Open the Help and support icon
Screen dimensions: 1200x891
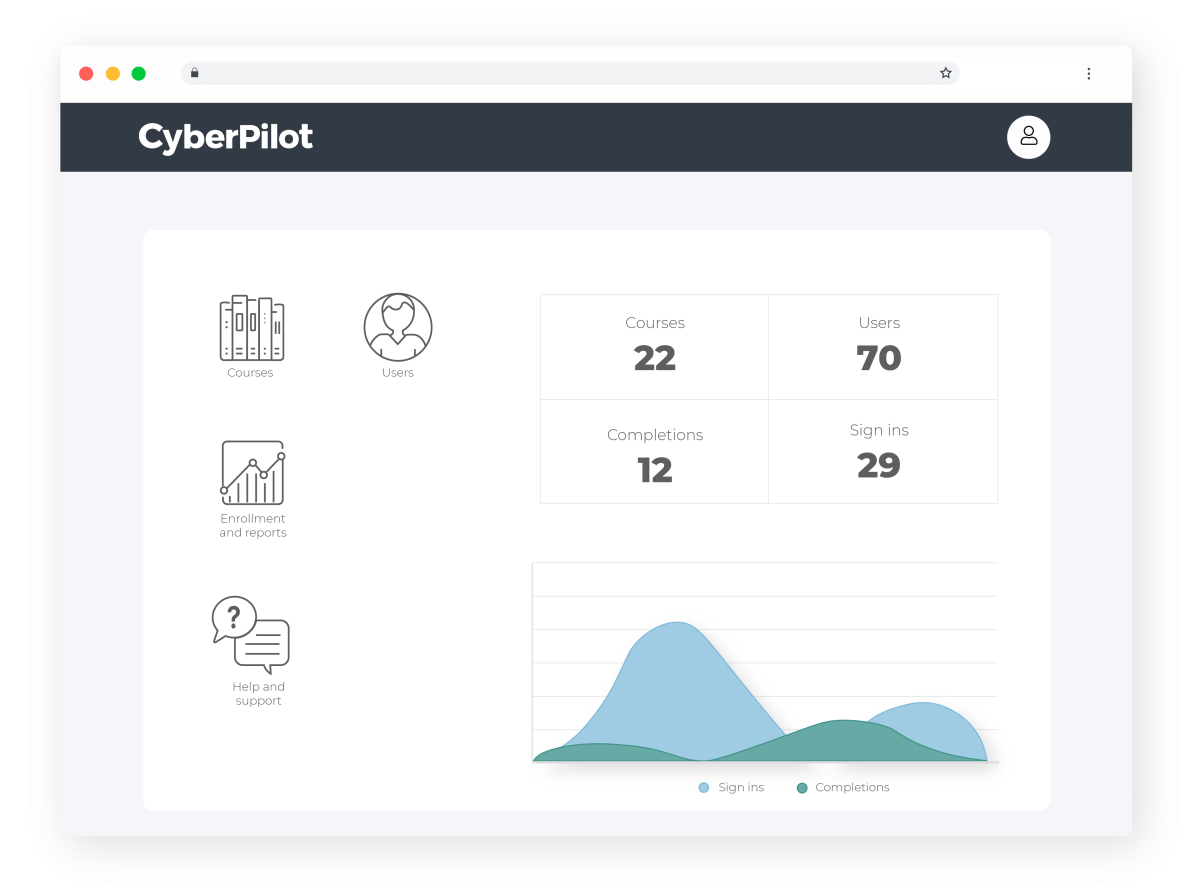coord(250,635)
